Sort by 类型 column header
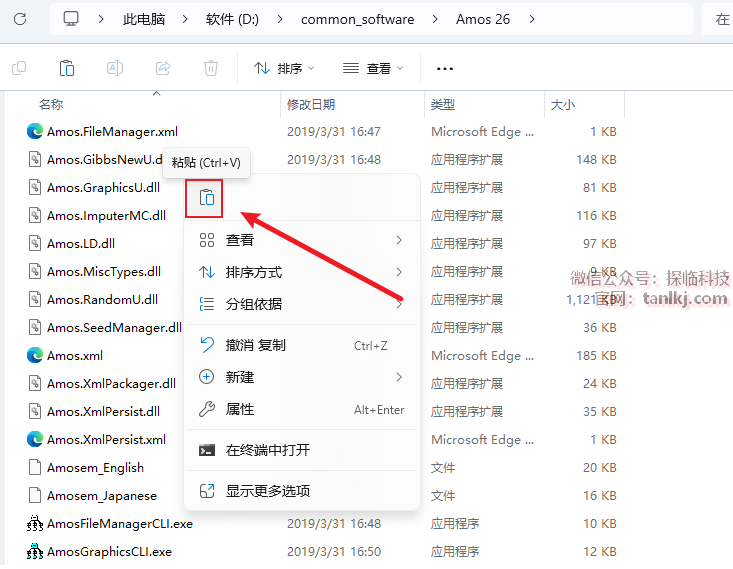This screenshot has height=569, width=733. click(x=443, y=104)
